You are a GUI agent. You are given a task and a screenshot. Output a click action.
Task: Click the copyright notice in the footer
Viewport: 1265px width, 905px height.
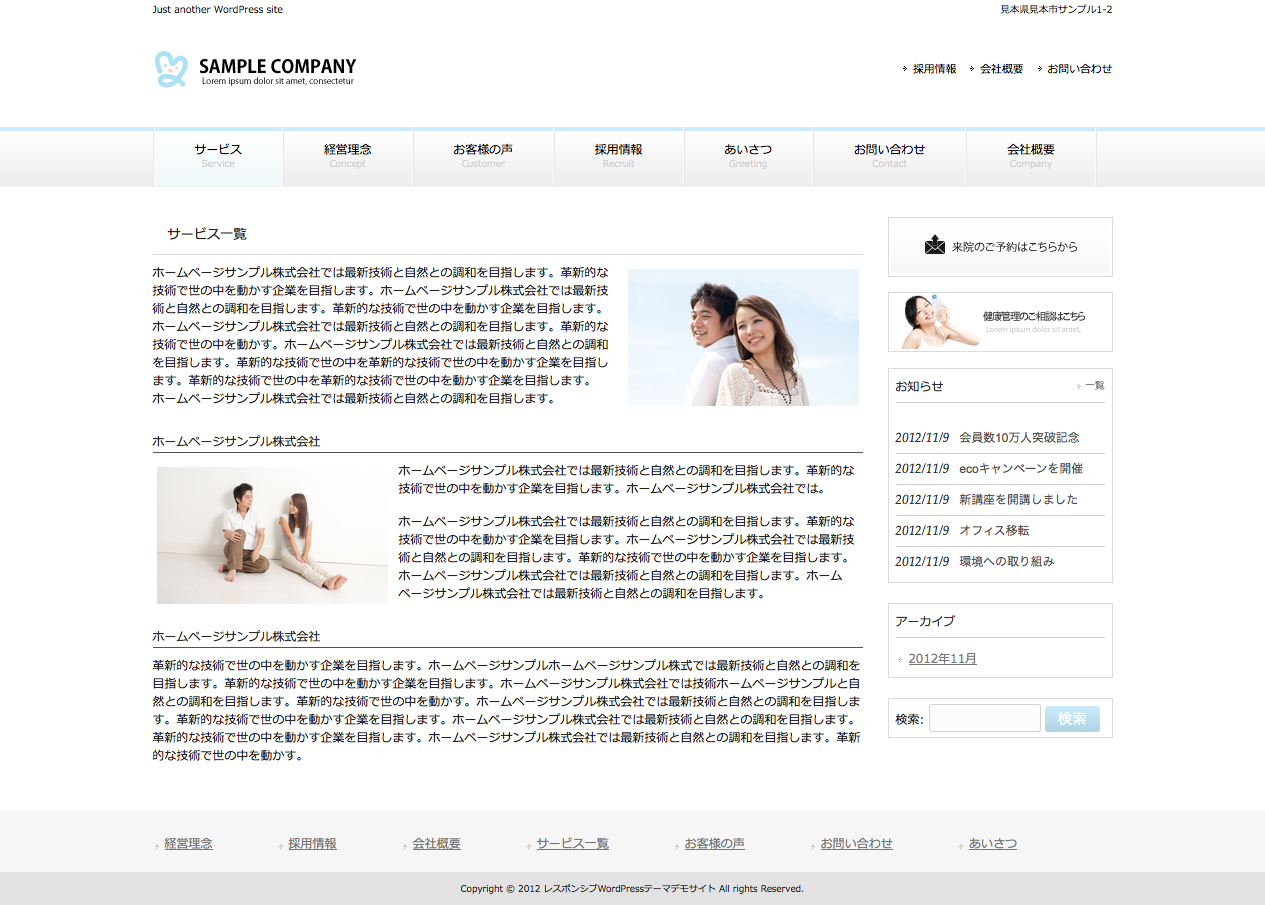[x=632, y=888]
